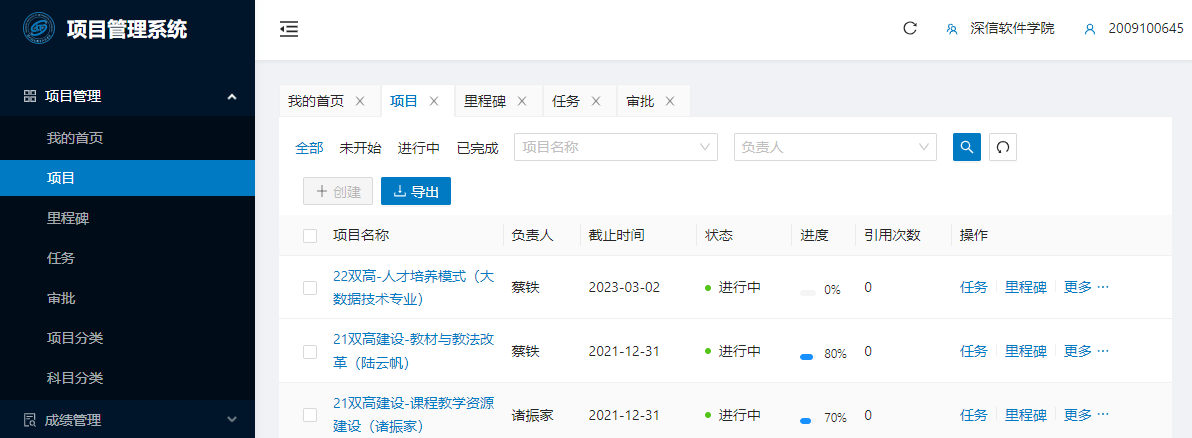Click the blue search magnifier button
The width and height of the screenshot is (1192, 438).
tap(967, 147)
